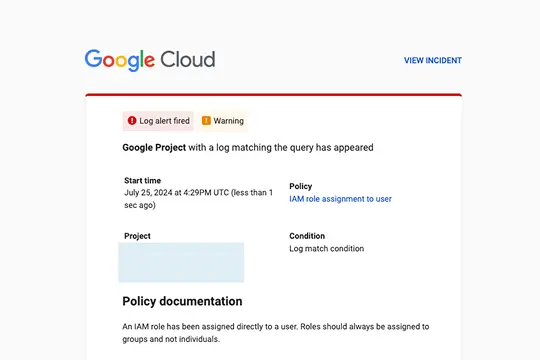Click the IAM role policy documentation paragraph
Image resolution: width=540 pixels, height=360 pixels.
(x=276, y=333)
